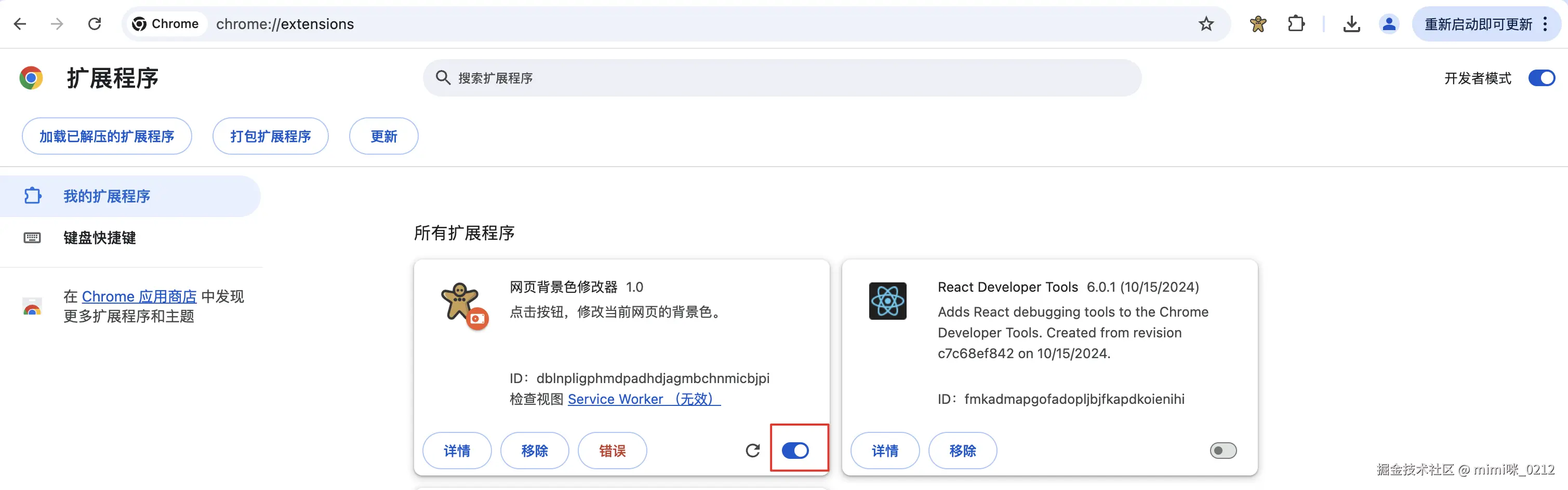Click the React Developer Tools title text
Viewport: 1568px width, 490px height.
(x=1007, y=287)
